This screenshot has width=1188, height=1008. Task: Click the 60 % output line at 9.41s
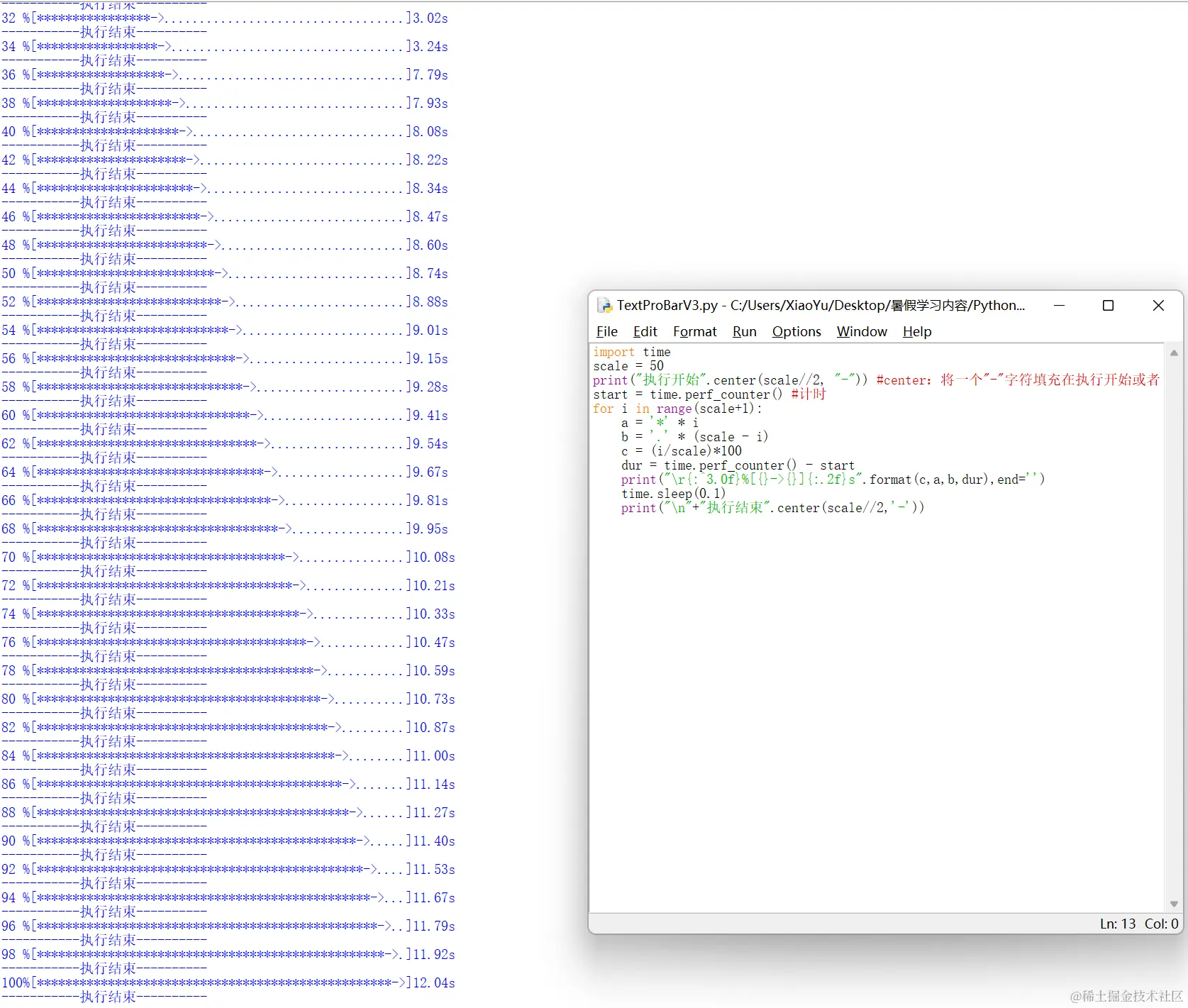coord(224,415)
